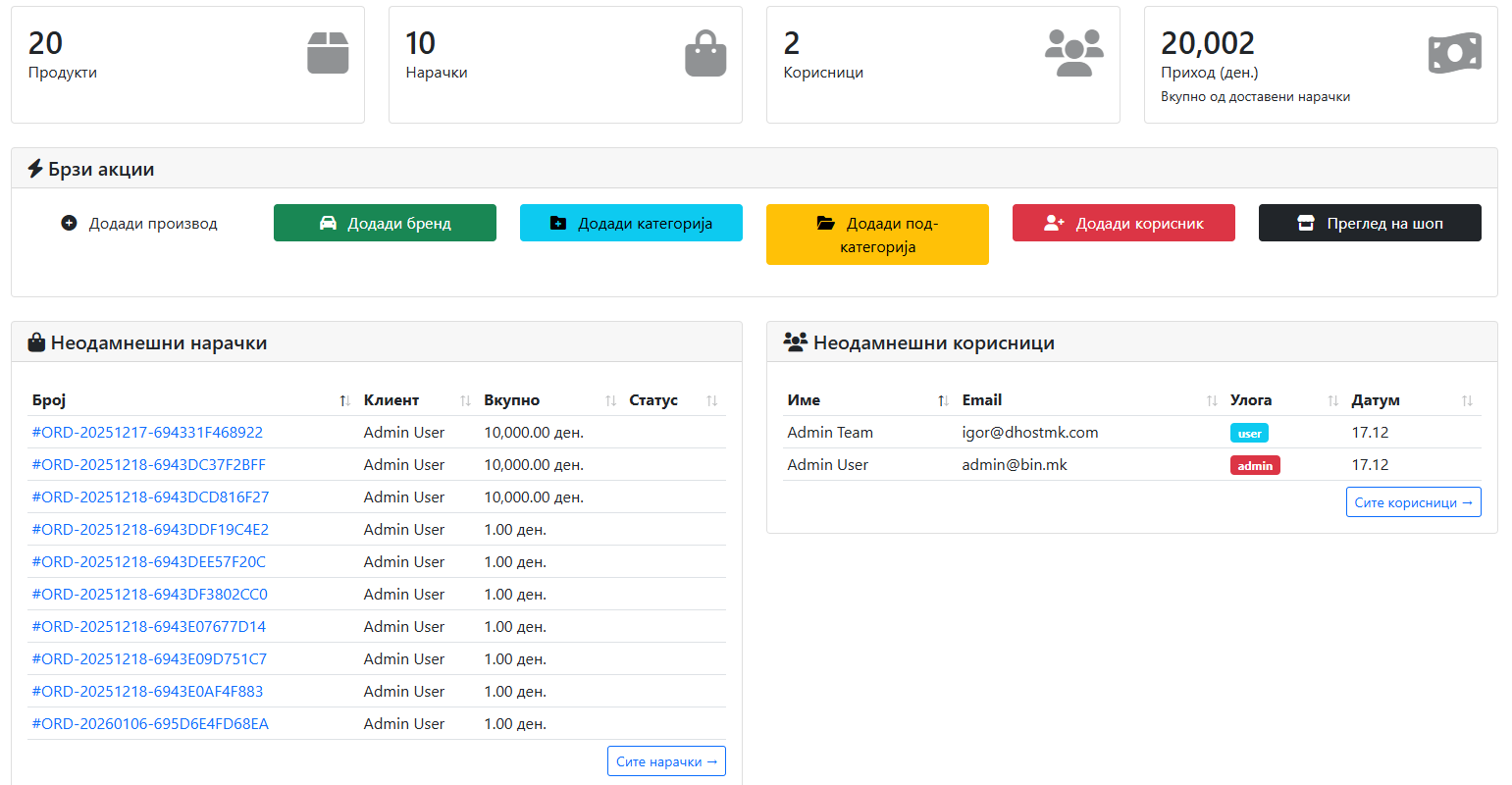Sort users table by Датум column
The width and height of the screenshot is (1512, 785).
pyautogui.click(x=1467, y=400)
